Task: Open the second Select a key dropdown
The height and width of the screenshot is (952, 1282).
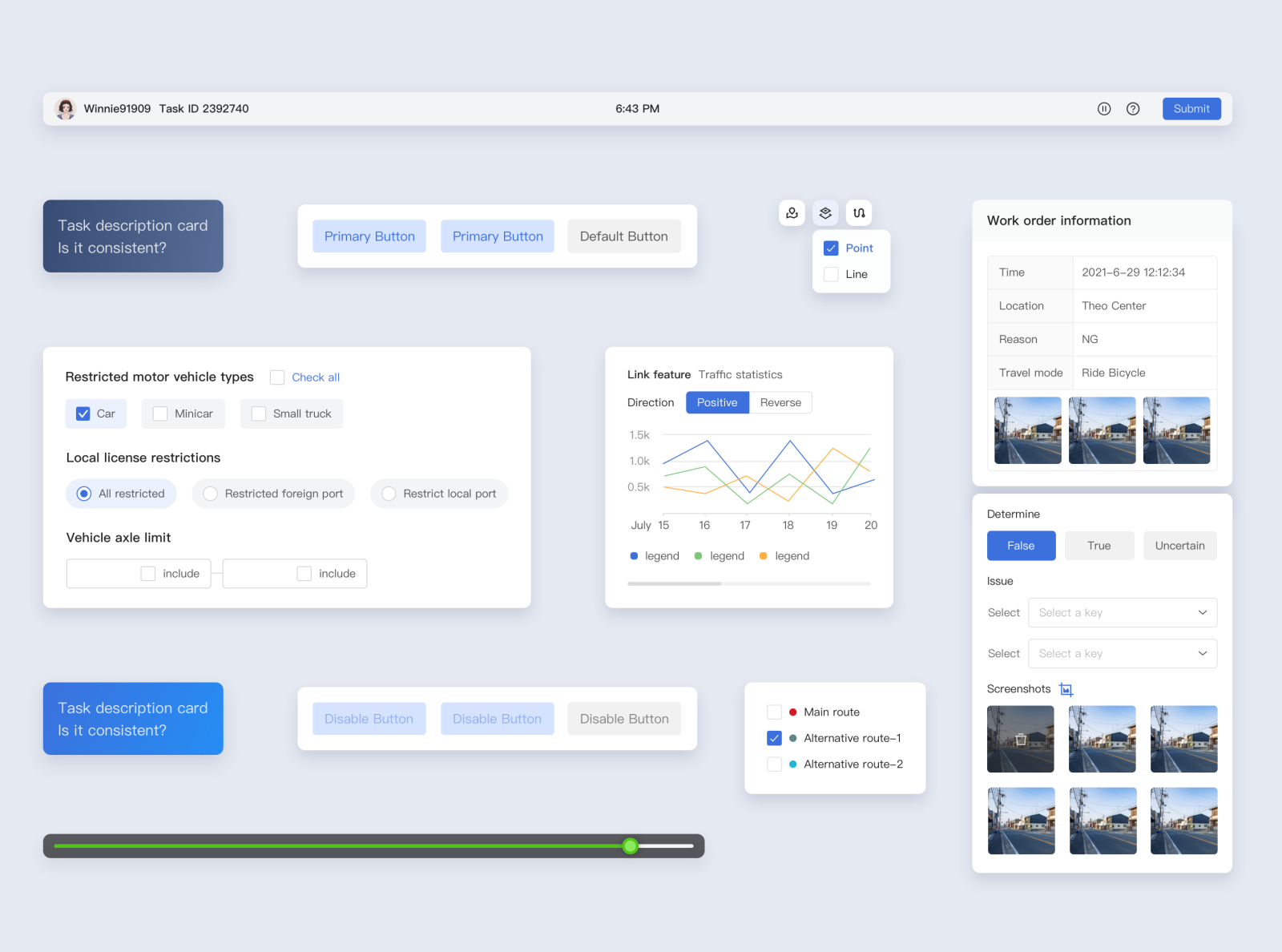Action: pyautogui.click(x=1122, y=653)
